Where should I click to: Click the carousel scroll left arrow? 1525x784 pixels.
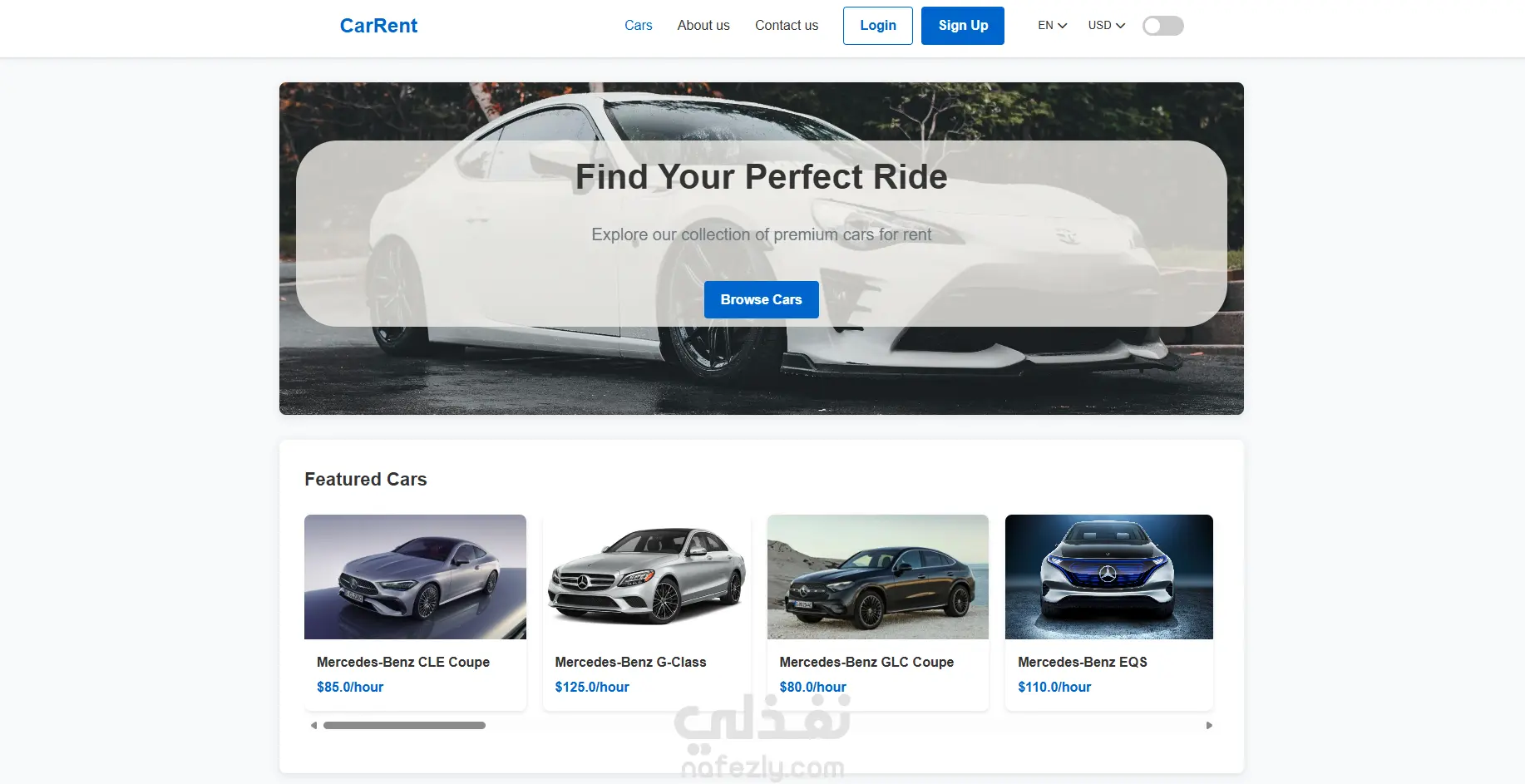[313, 726]
